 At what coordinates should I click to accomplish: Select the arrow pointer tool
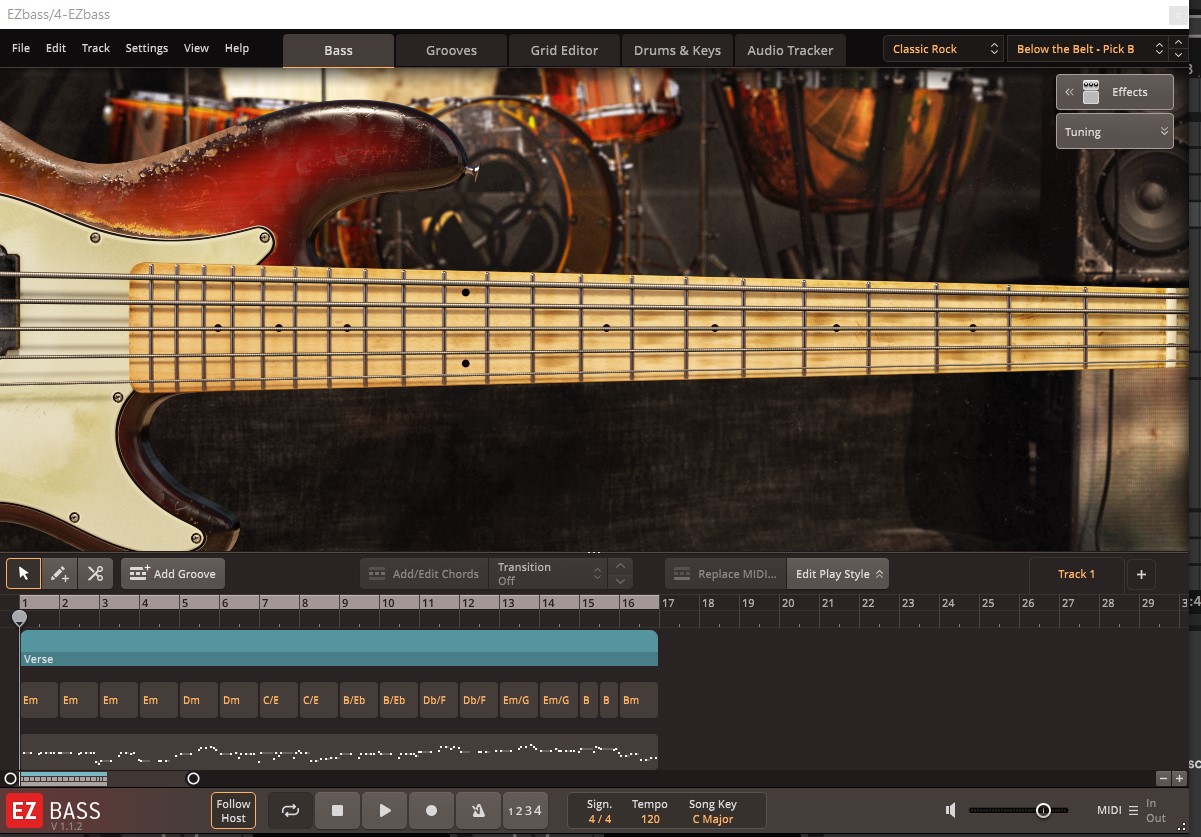coord(23,574)
